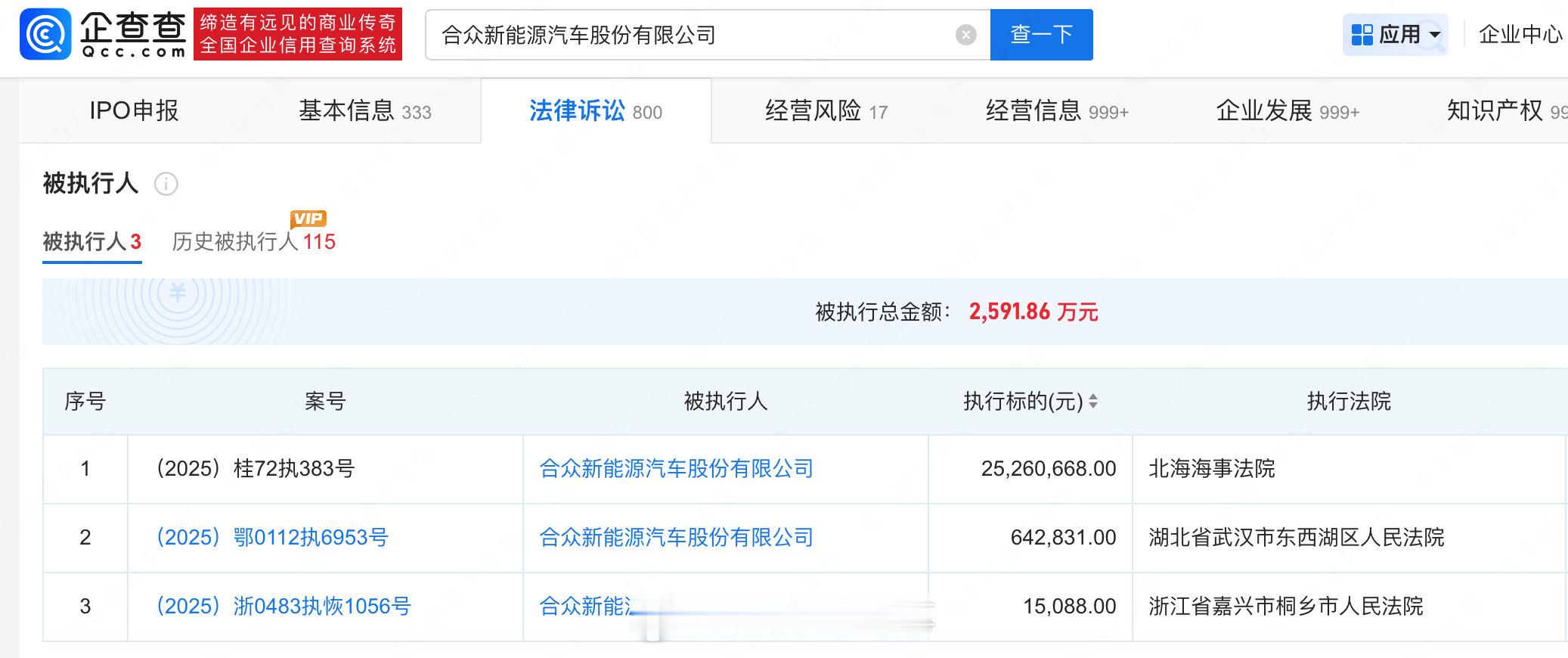1568x658 pixels.
Task: Click the apps grid icon next to 应用
Action: [1362, 35]
